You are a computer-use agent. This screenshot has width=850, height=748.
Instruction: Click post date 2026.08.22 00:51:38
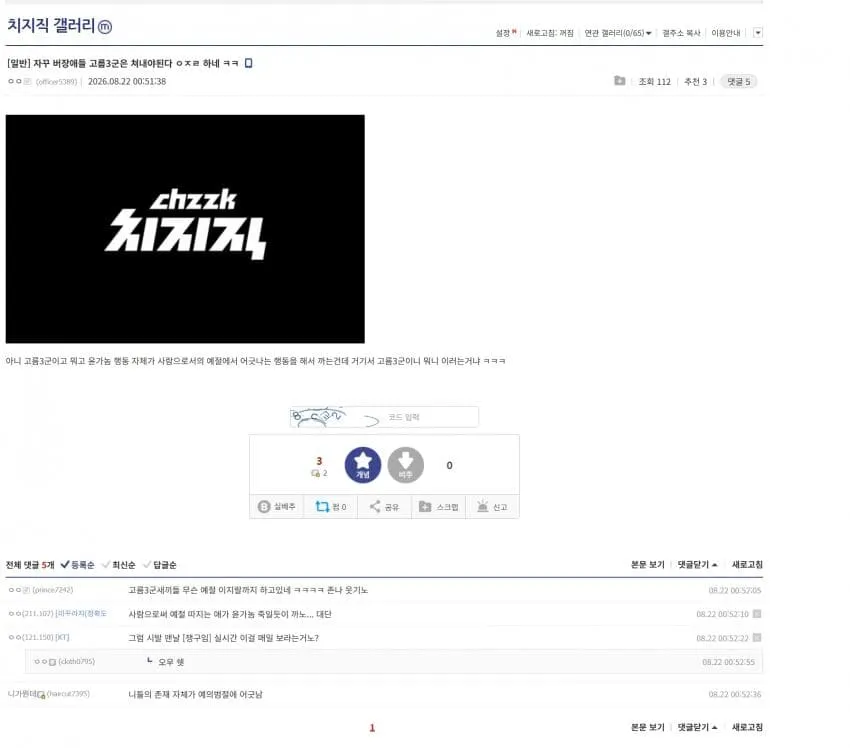(127, 81)
